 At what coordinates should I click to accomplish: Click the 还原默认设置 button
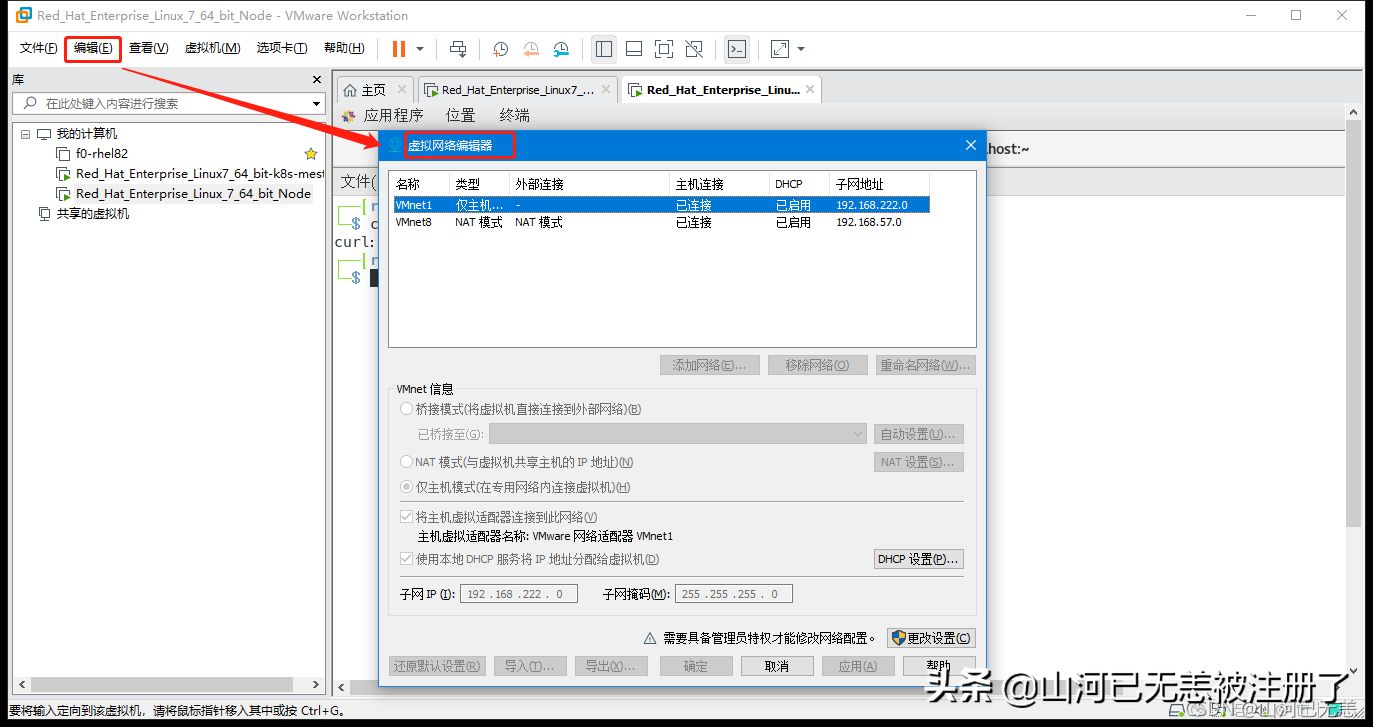click(x=437, y=666)
